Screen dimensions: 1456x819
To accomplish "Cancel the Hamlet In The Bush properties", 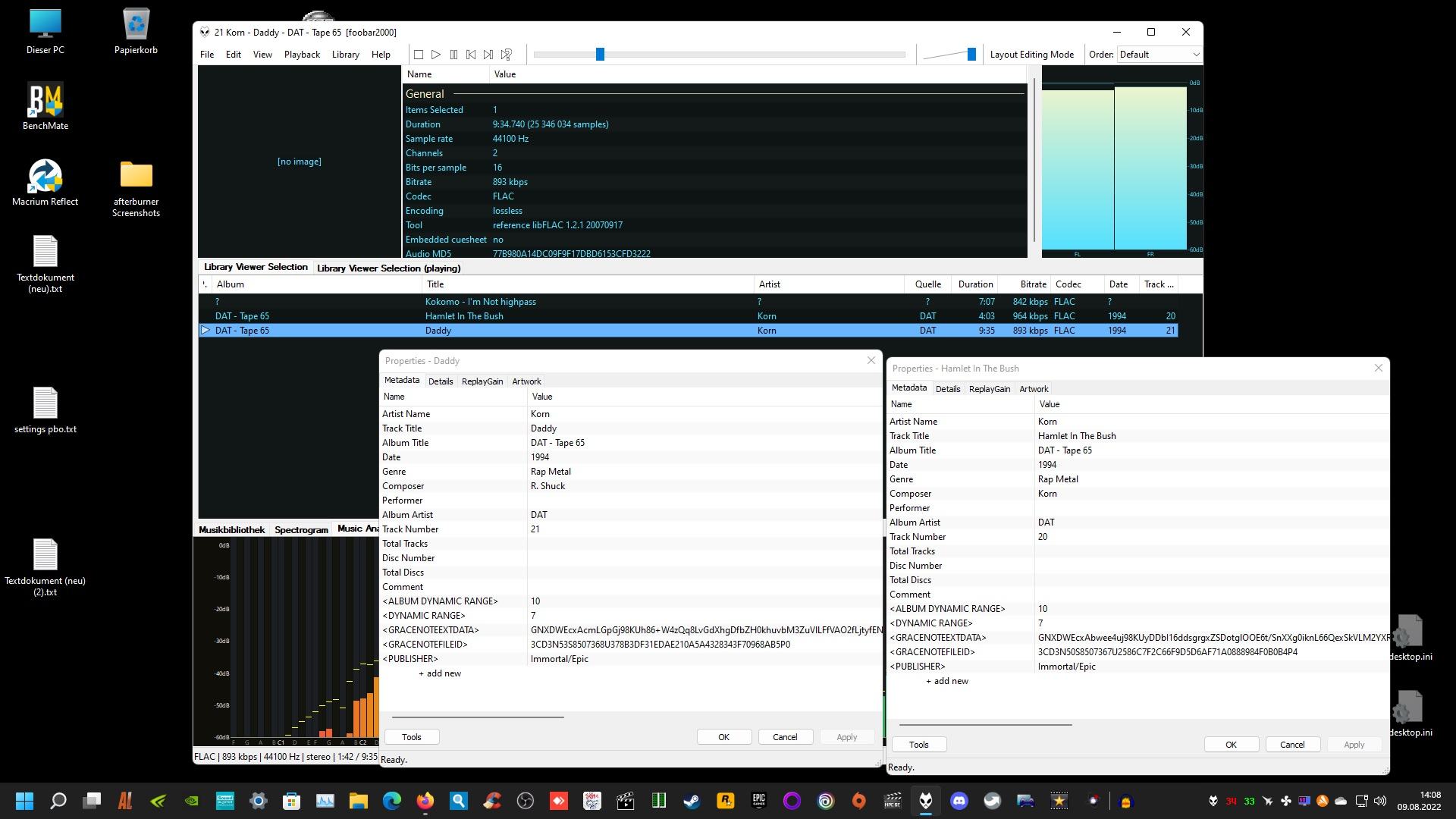I will pyautogui.click(x=1291, y=745).
